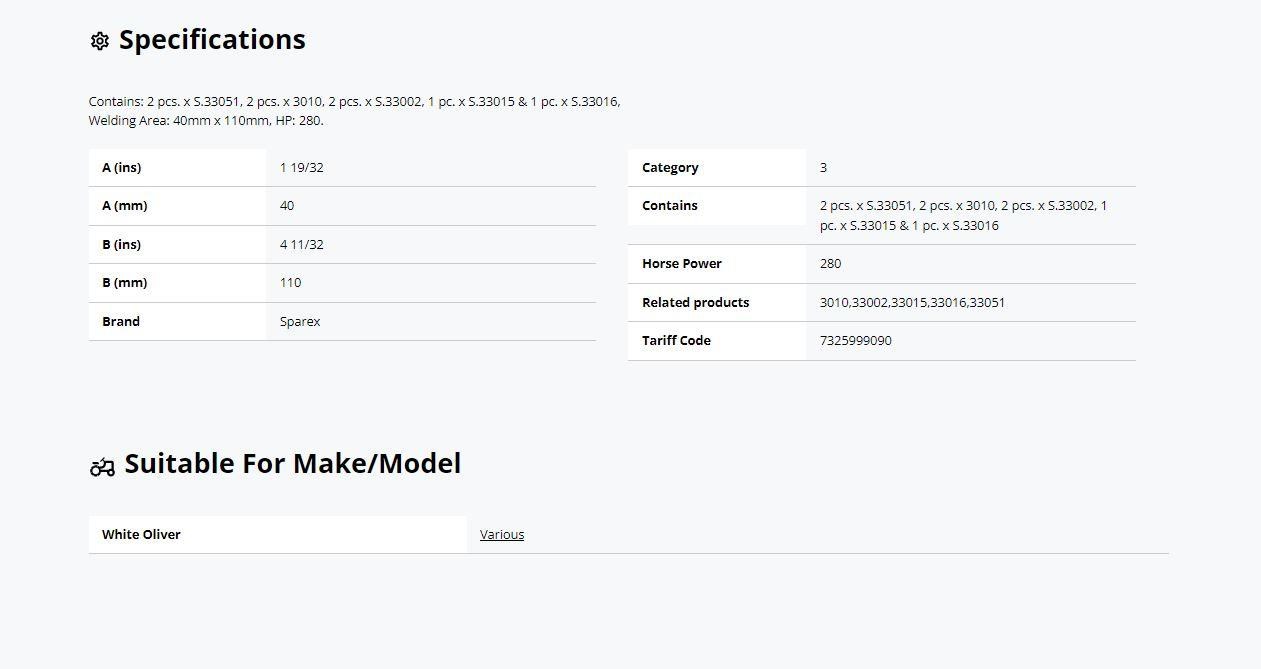Select the Brand value Sparex
Viewport: 1261px width, 669px height.
(300, 322)
